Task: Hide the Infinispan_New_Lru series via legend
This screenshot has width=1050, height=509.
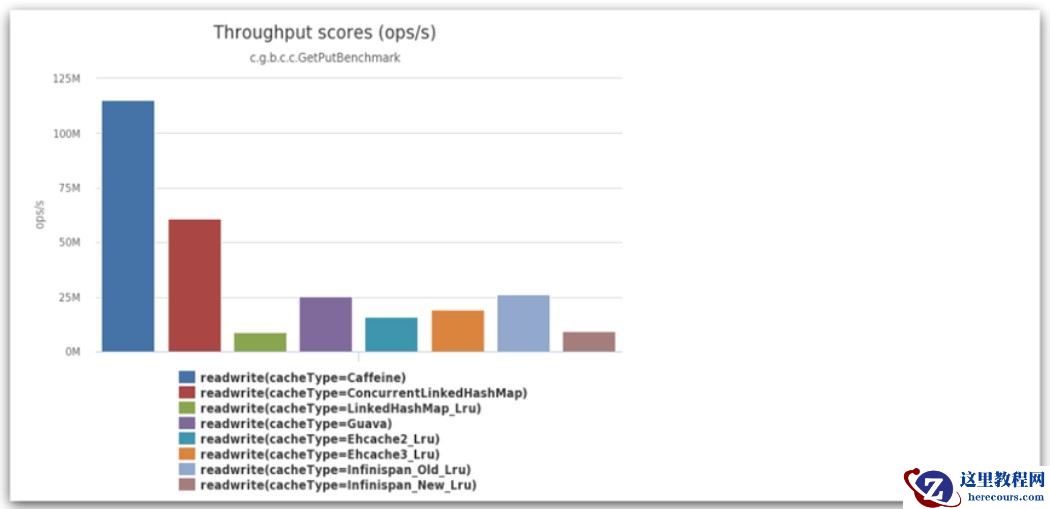Action: 338,485
